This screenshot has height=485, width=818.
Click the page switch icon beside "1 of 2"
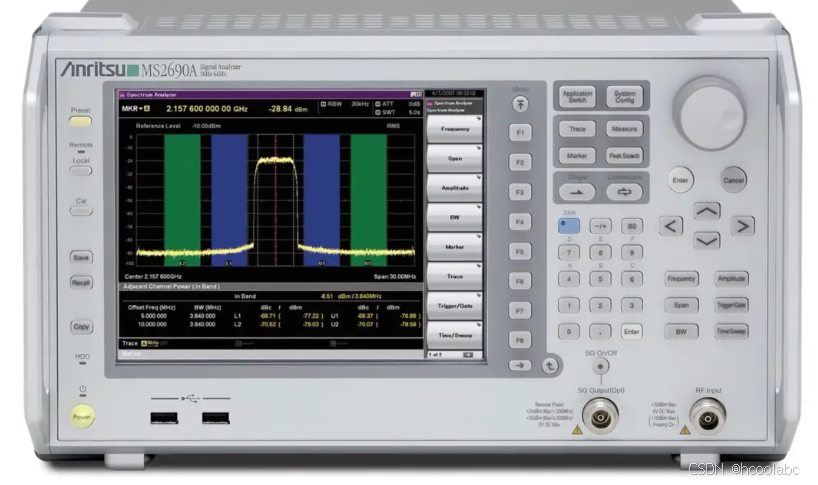point(468,355)
